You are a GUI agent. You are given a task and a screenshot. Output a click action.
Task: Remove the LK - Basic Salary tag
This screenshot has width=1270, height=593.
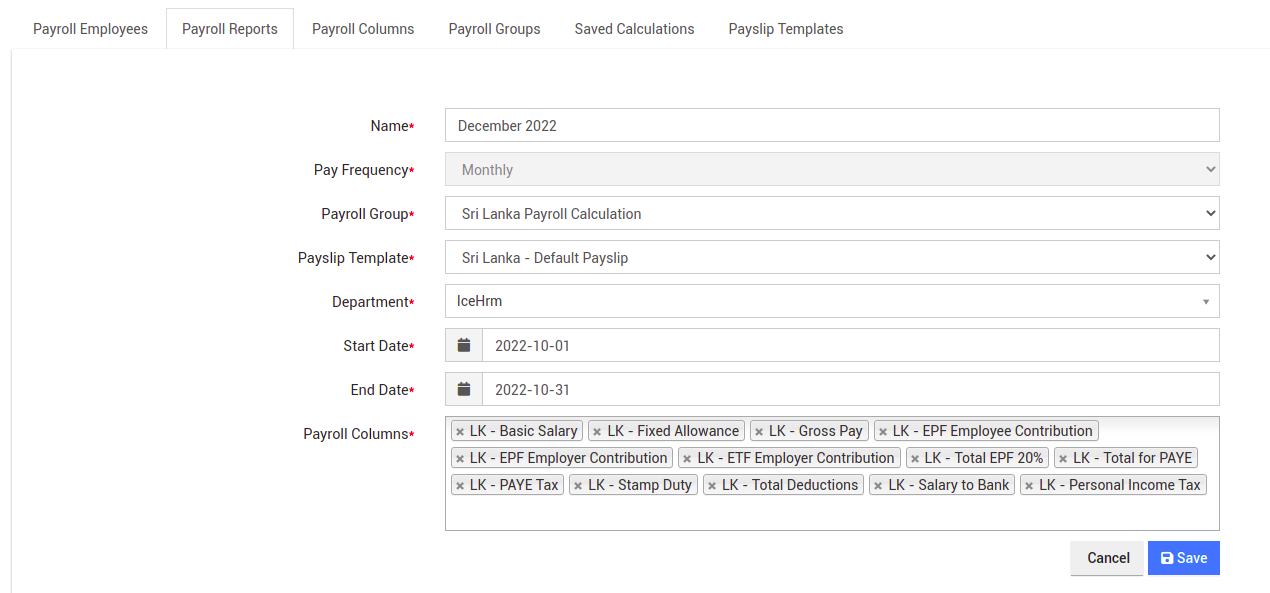(460, 432)
